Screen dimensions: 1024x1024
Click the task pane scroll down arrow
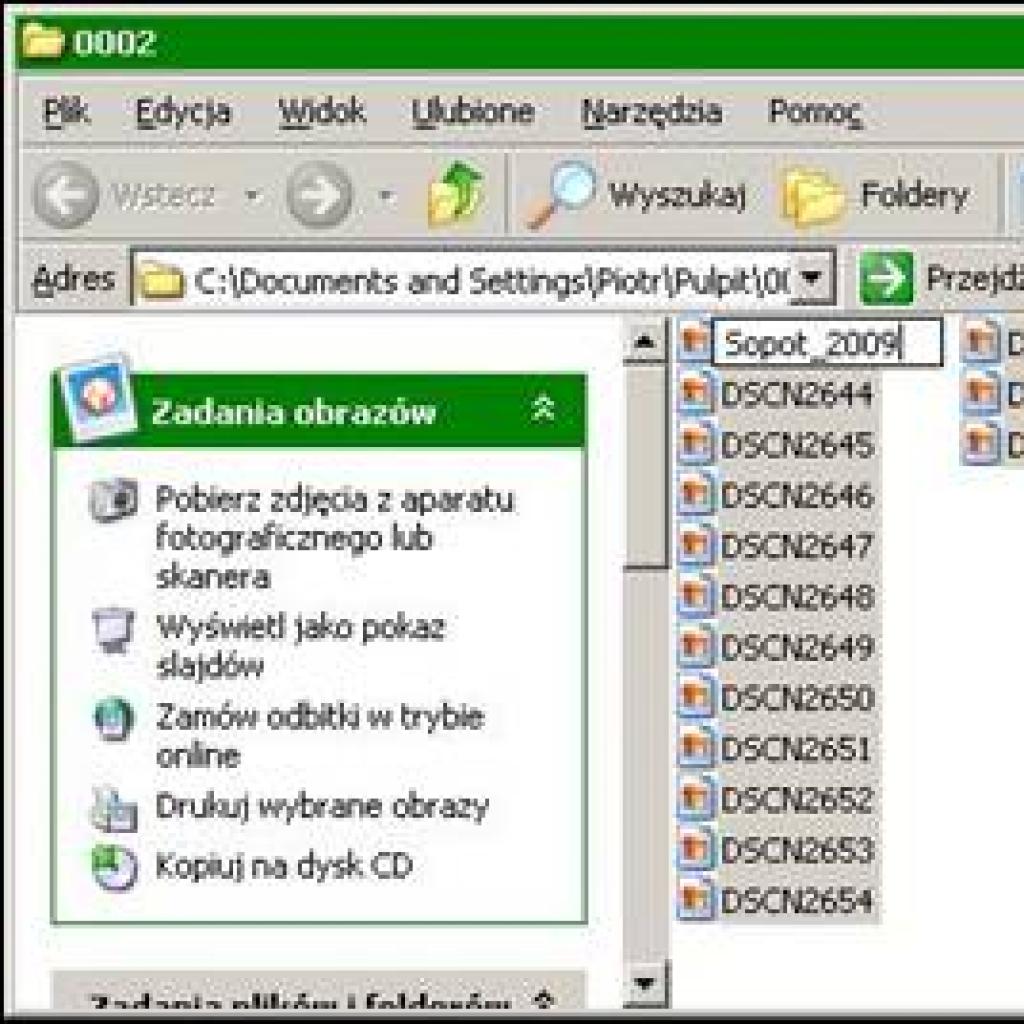pyautogui.click(x=645, y=983)
